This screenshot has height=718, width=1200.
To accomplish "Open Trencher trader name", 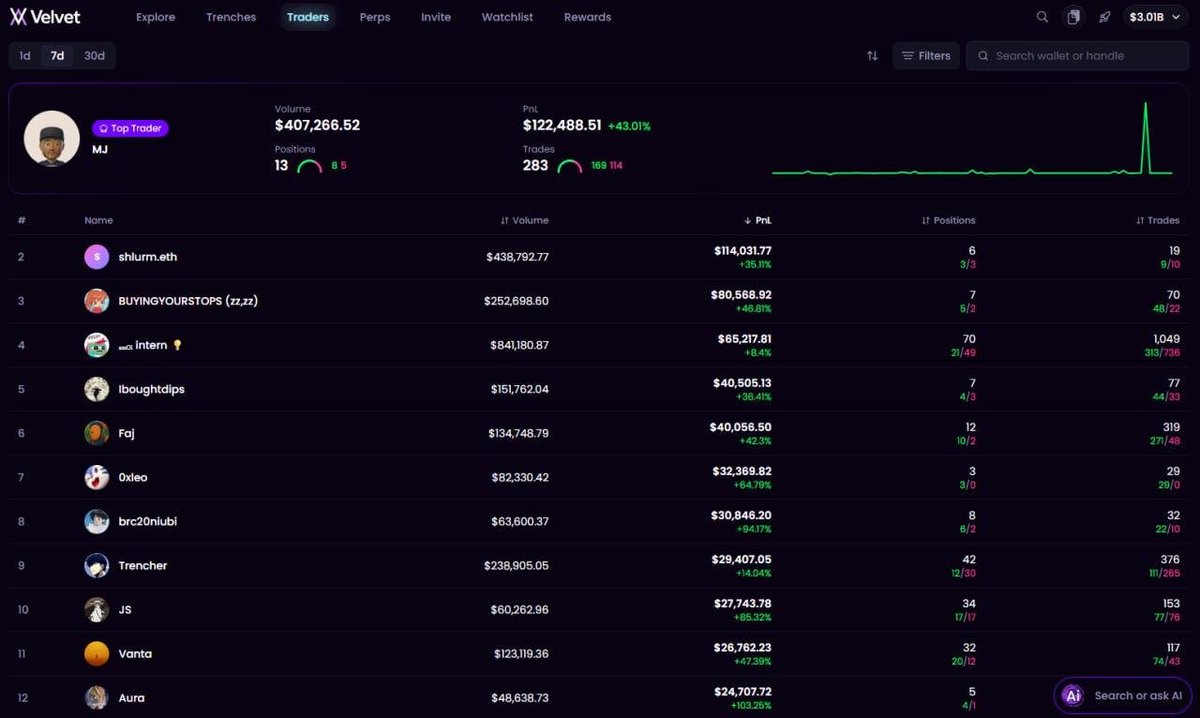I will 143,565.
